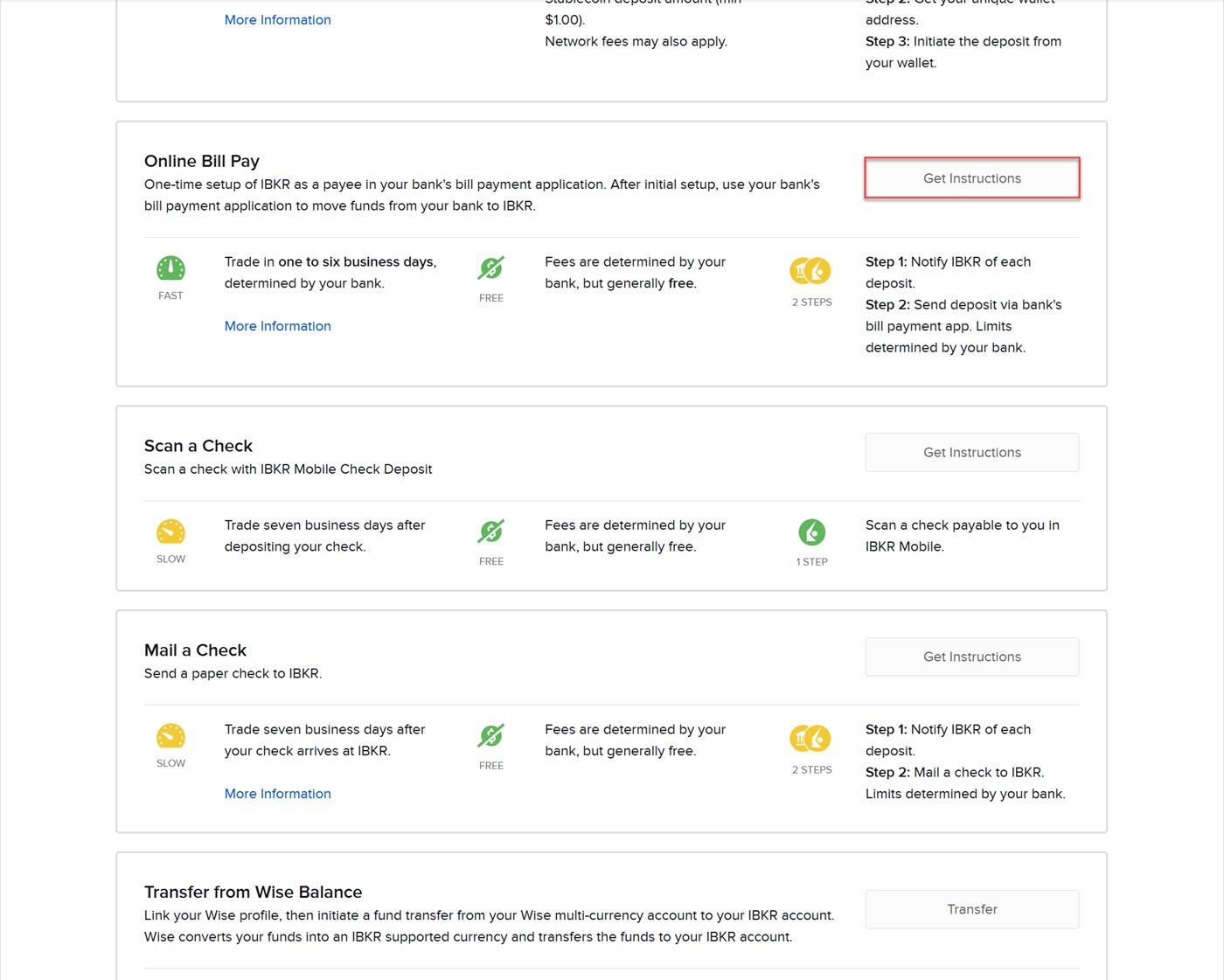Image resolution: width=1224 pixels, height=980 pixels.
Task: Open More Information link under Mail a Check
Action: point(277,794)
